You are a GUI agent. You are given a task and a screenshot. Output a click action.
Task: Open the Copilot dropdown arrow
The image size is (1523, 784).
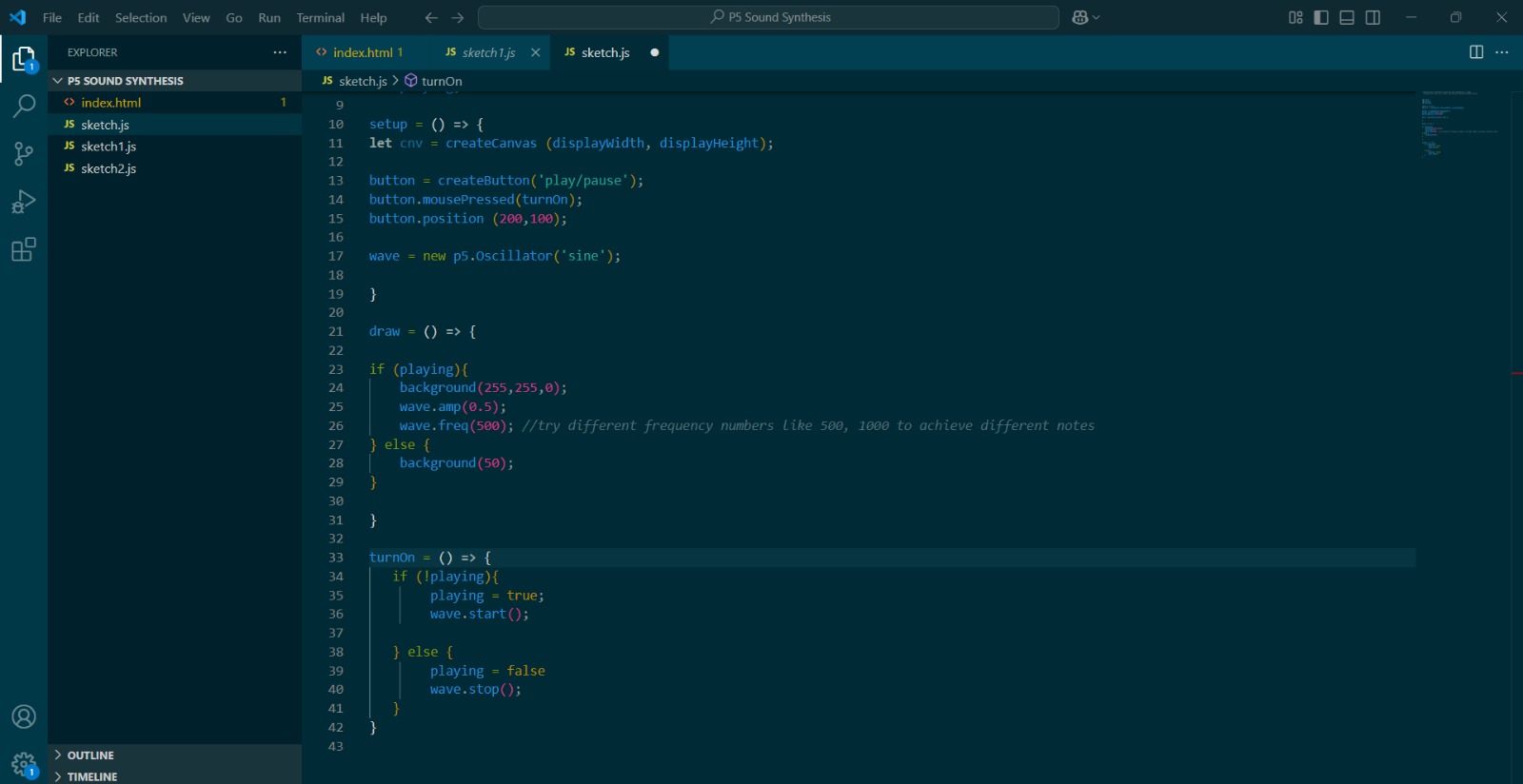click(1097, 17)
